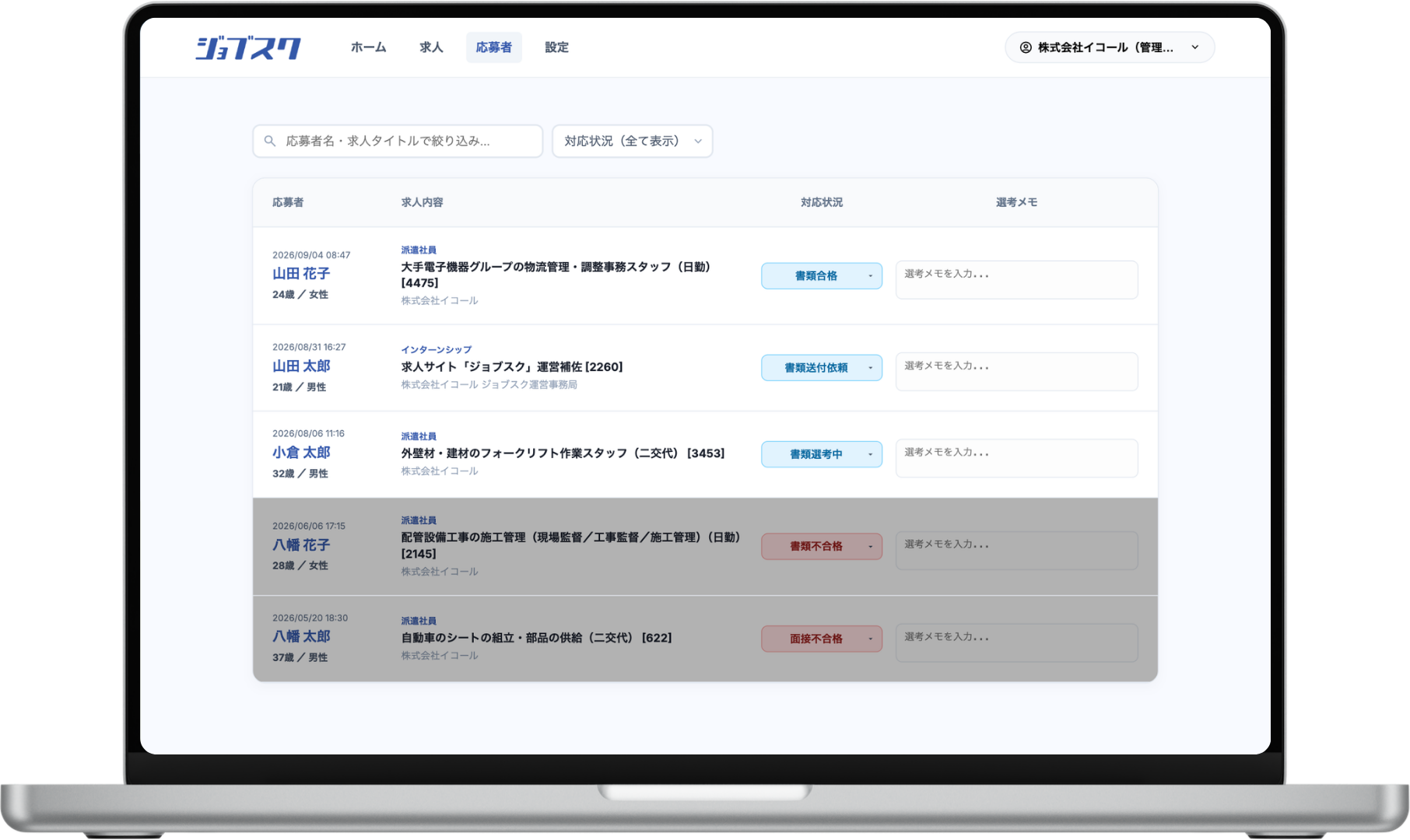Click the 2026/09/04 08:47 application date

point(311,255)
